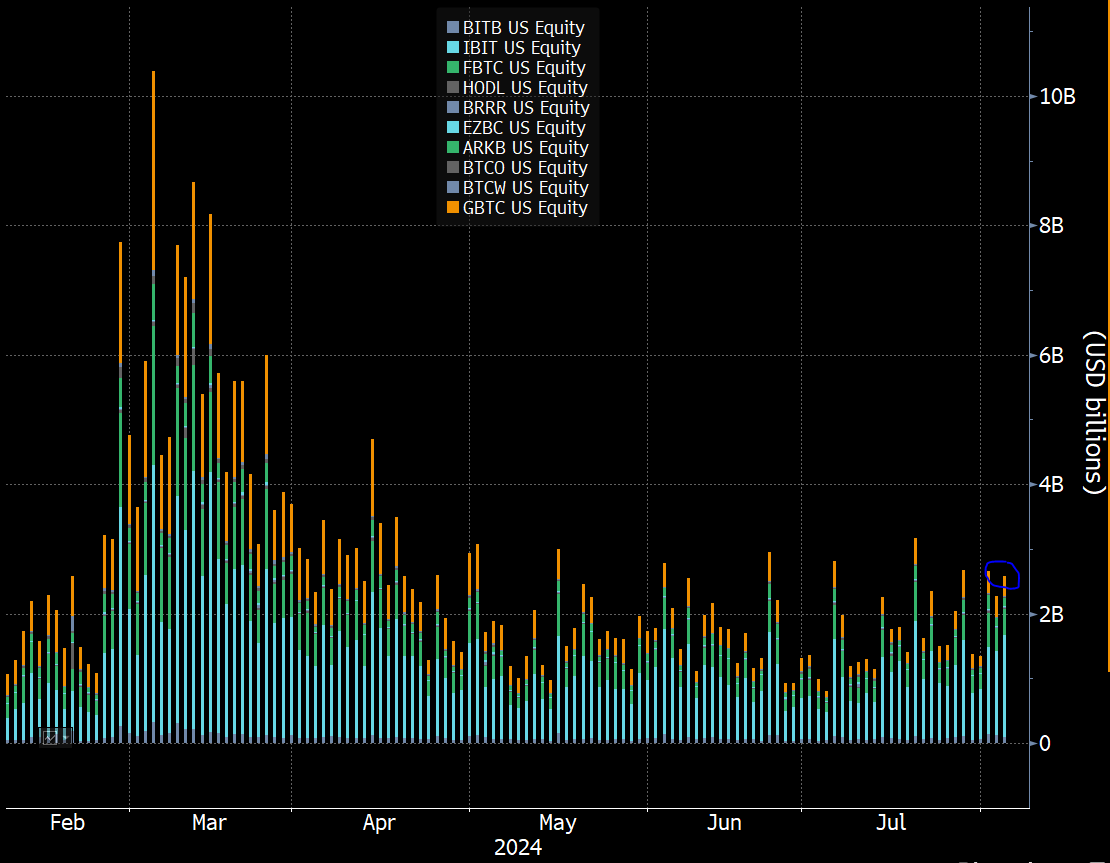Screen dimensions: 1110x863
Task: Select the Jul month axis label
Action: tap(891, 823)
